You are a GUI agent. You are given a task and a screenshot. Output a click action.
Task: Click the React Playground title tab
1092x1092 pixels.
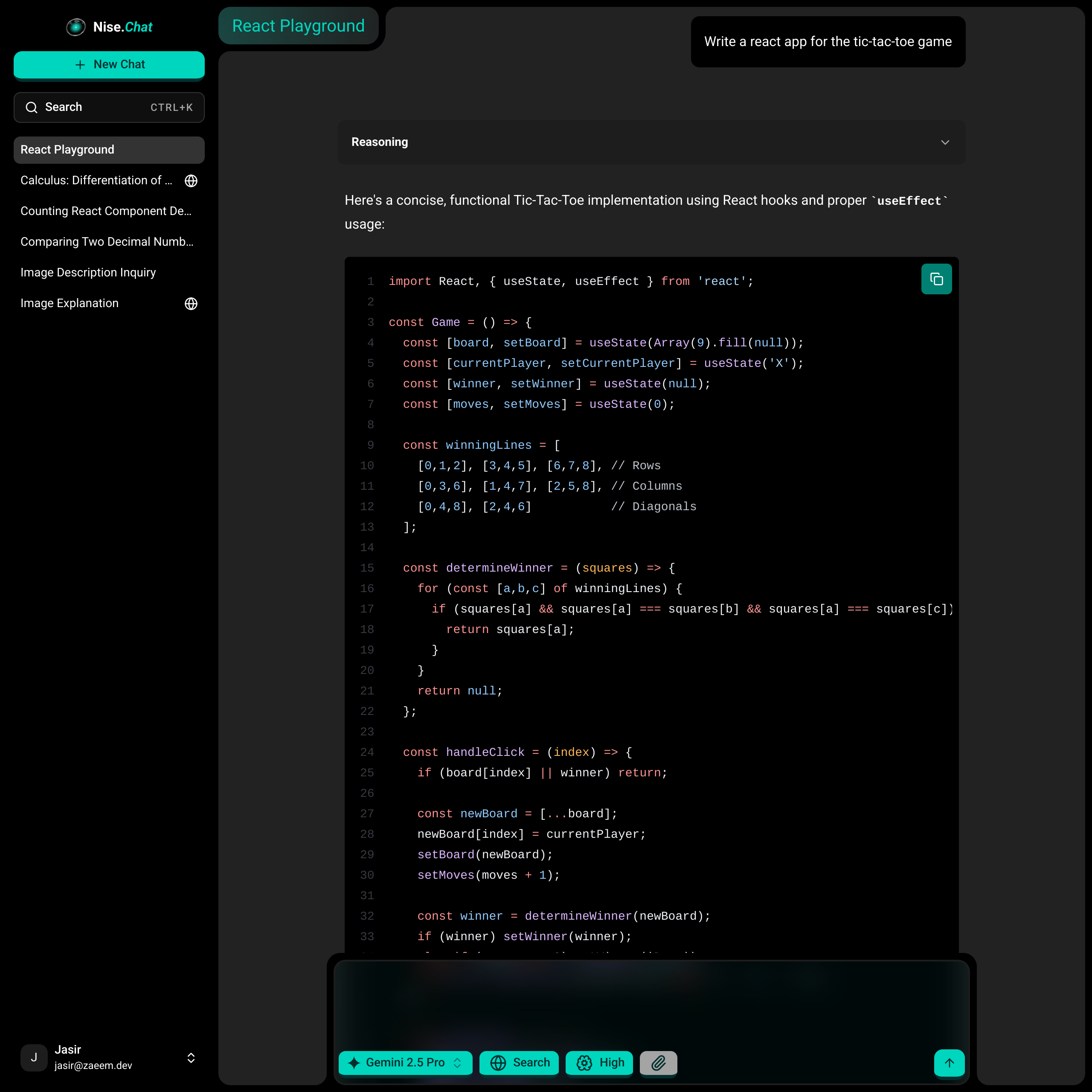pyautogui.click(x=298, y=26)
